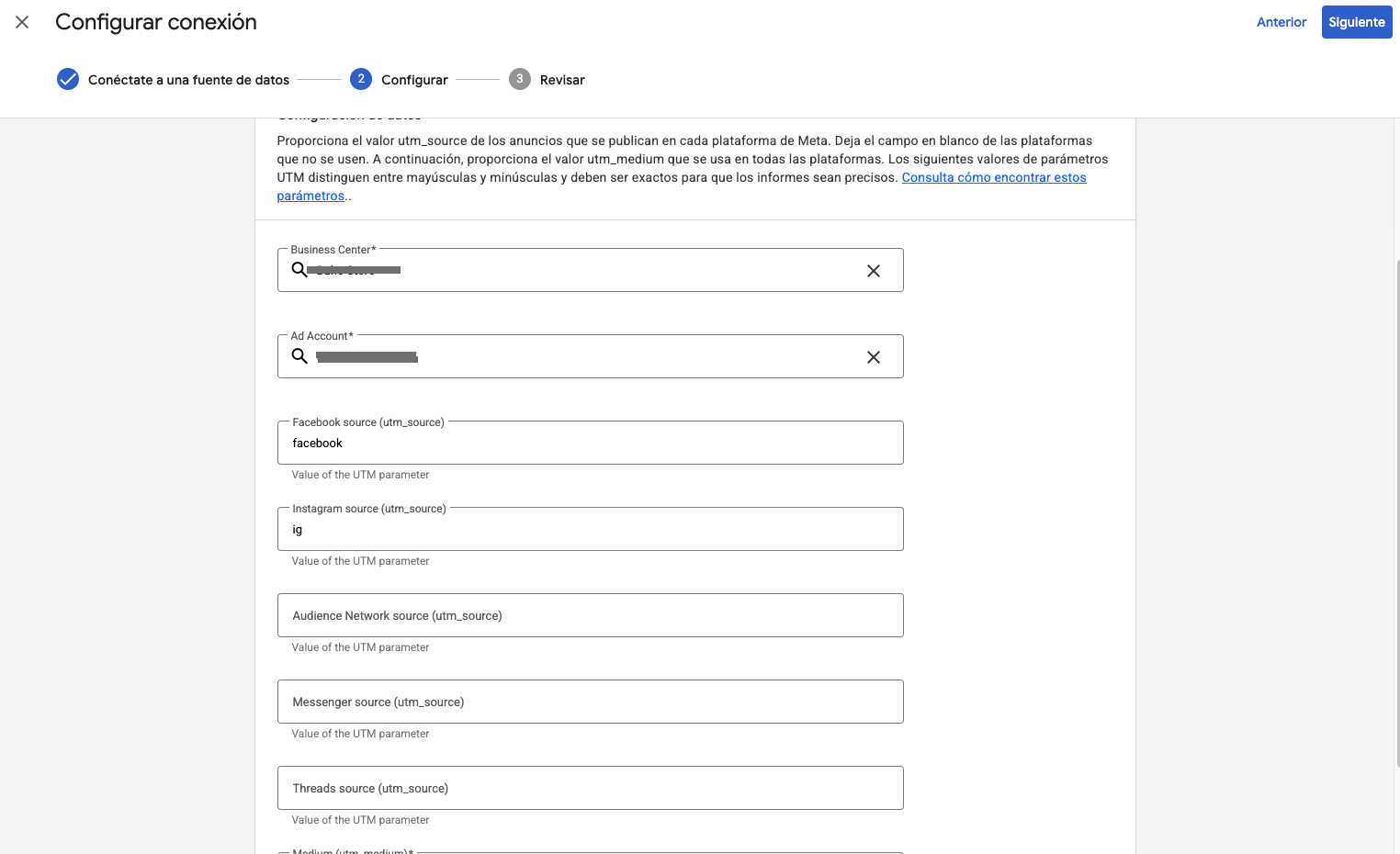This screenshot has height=854, width=1400.
Task: Click the completed checkmark on step one
Action: pos(68,79)
